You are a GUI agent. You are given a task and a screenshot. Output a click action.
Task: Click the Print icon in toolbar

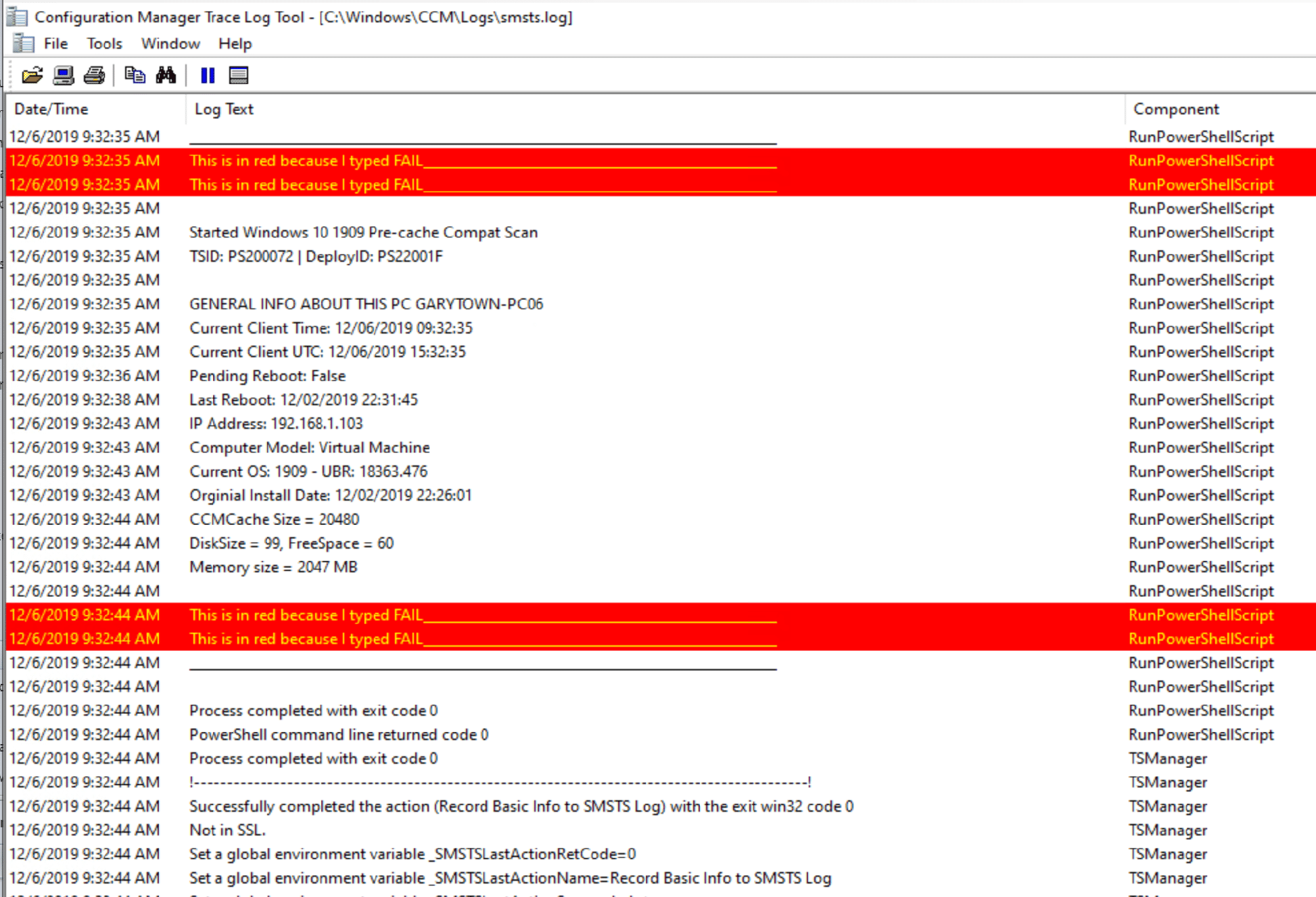pos(95,75)
